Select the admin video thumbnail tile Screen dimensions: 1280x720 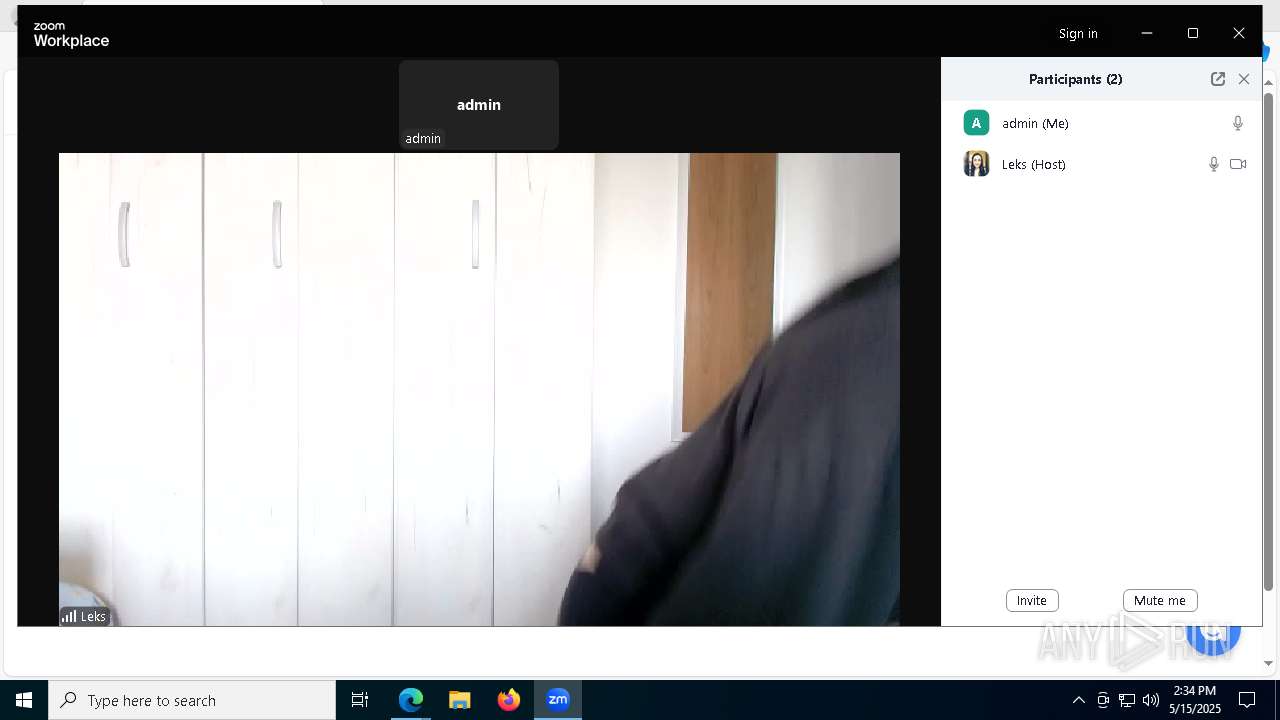[479, 105]
